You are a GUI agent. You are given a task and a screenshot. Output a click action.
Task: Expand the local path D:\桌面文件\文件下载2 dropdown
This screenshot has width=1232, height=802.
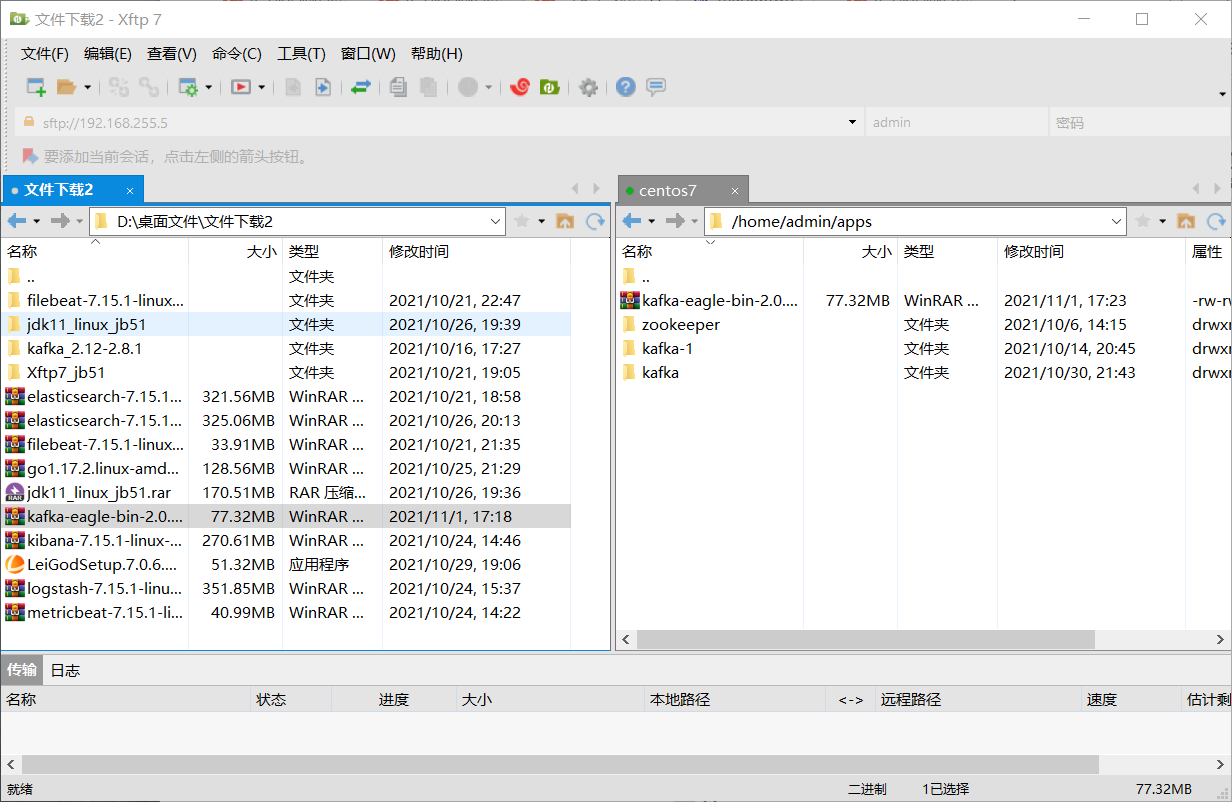(x=497, y=221)
